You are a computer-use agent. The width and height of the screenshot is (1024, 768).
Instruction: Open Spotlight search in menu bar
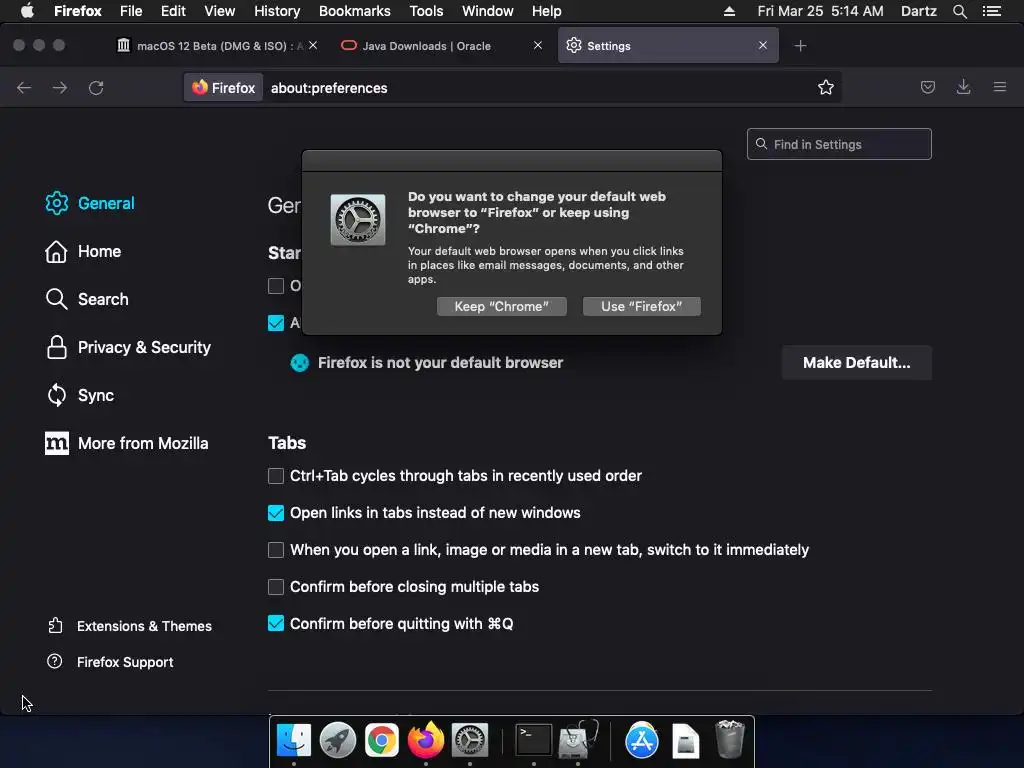click(x=959, y=11)
